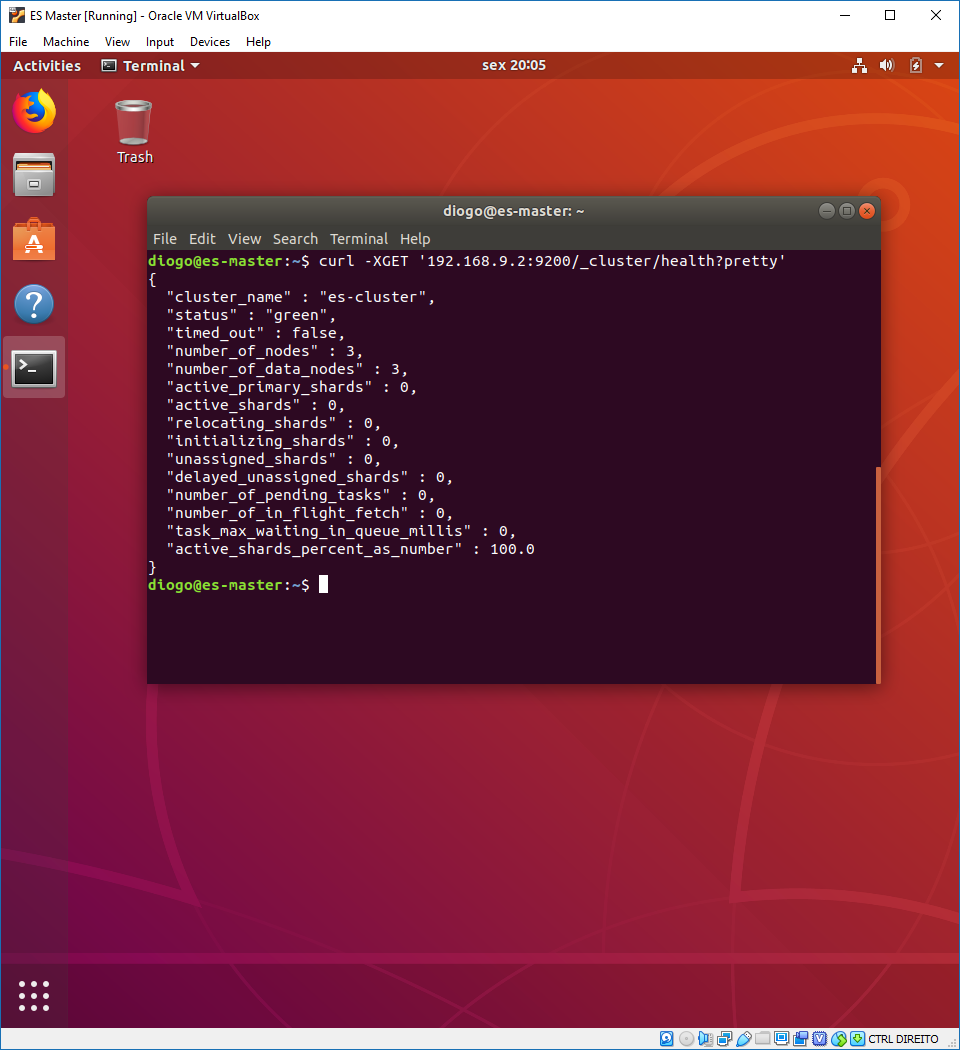The width and height of the screenshot is (960, 1050).
Task: Close the diogo@es-master terminal window
Action: coord(867,211)
